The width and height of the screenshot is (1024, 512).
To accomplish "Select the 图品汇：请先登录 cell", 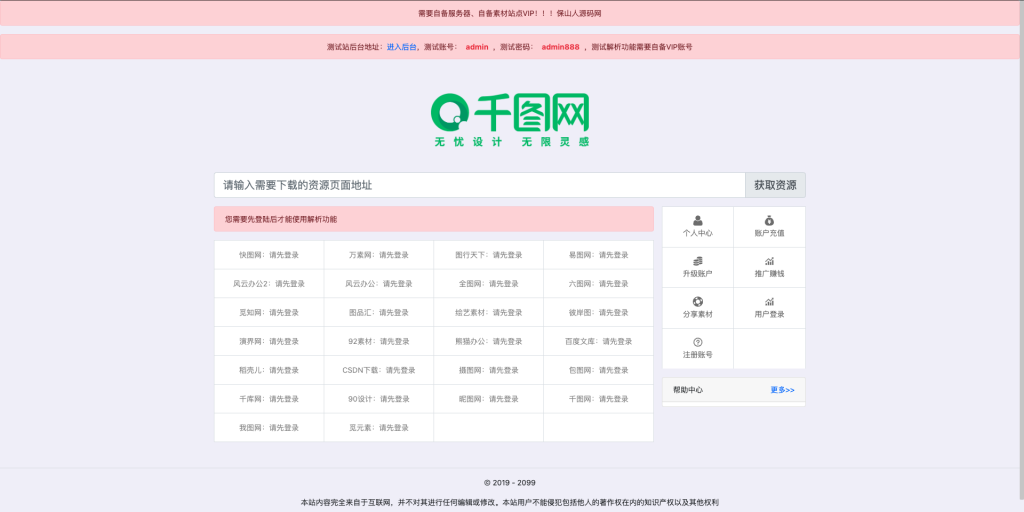I will [379, 312].
